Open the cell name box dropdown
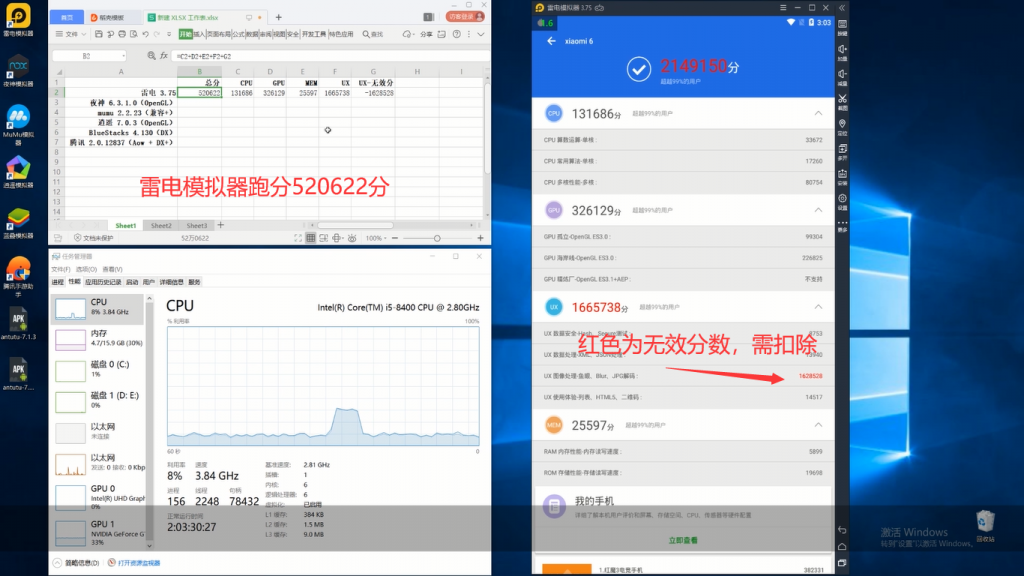The width and height of the screenshot is (1024, 576). click(x=123, y=56)
